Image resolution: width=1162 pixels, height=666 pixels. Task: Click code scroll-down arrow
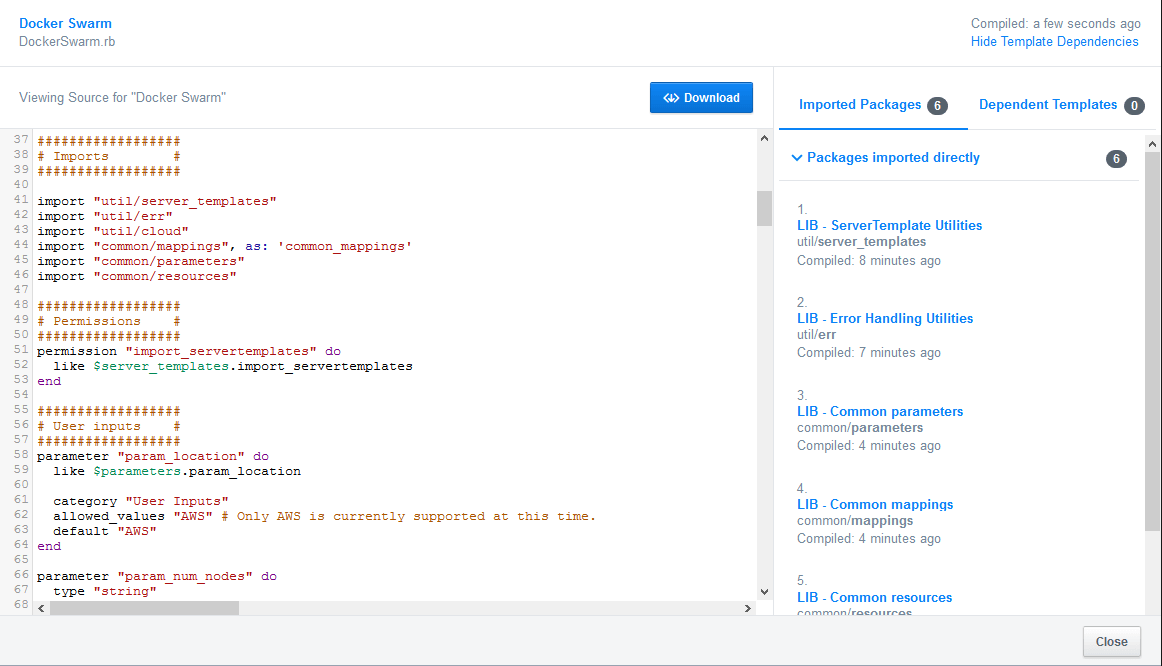click(764, 591)
